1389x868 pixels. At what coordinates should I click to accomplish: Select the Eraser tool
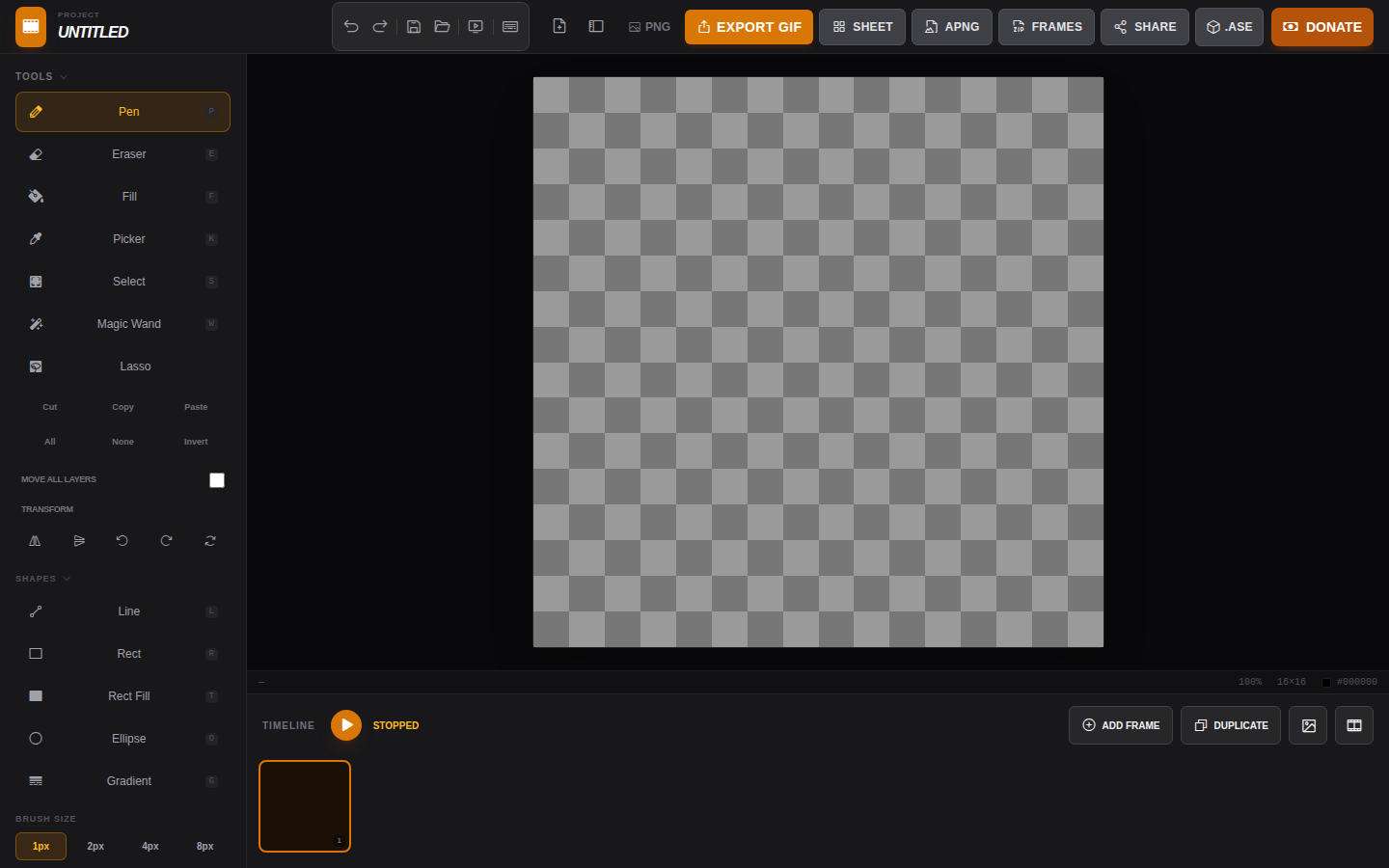(123, 154)
